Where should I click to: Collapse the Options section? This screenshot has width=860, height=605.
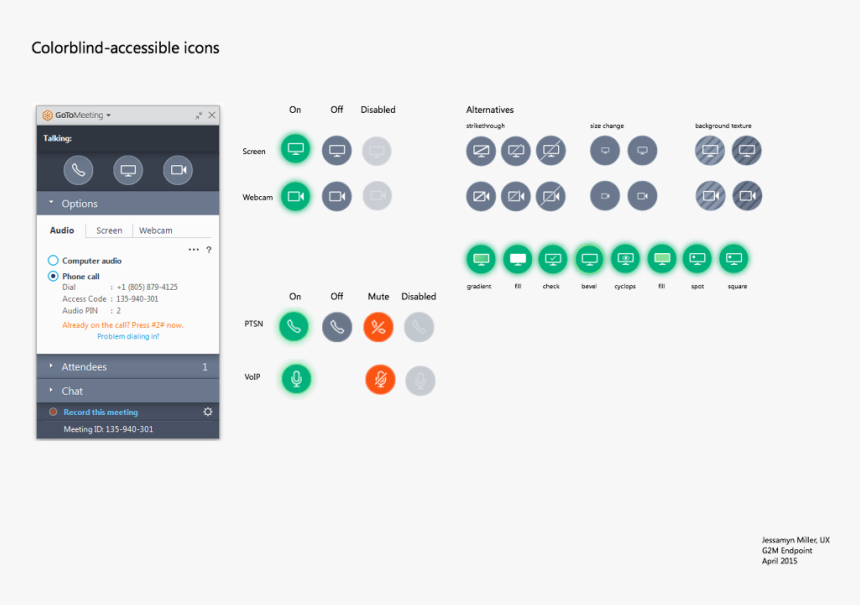(79, 204)
